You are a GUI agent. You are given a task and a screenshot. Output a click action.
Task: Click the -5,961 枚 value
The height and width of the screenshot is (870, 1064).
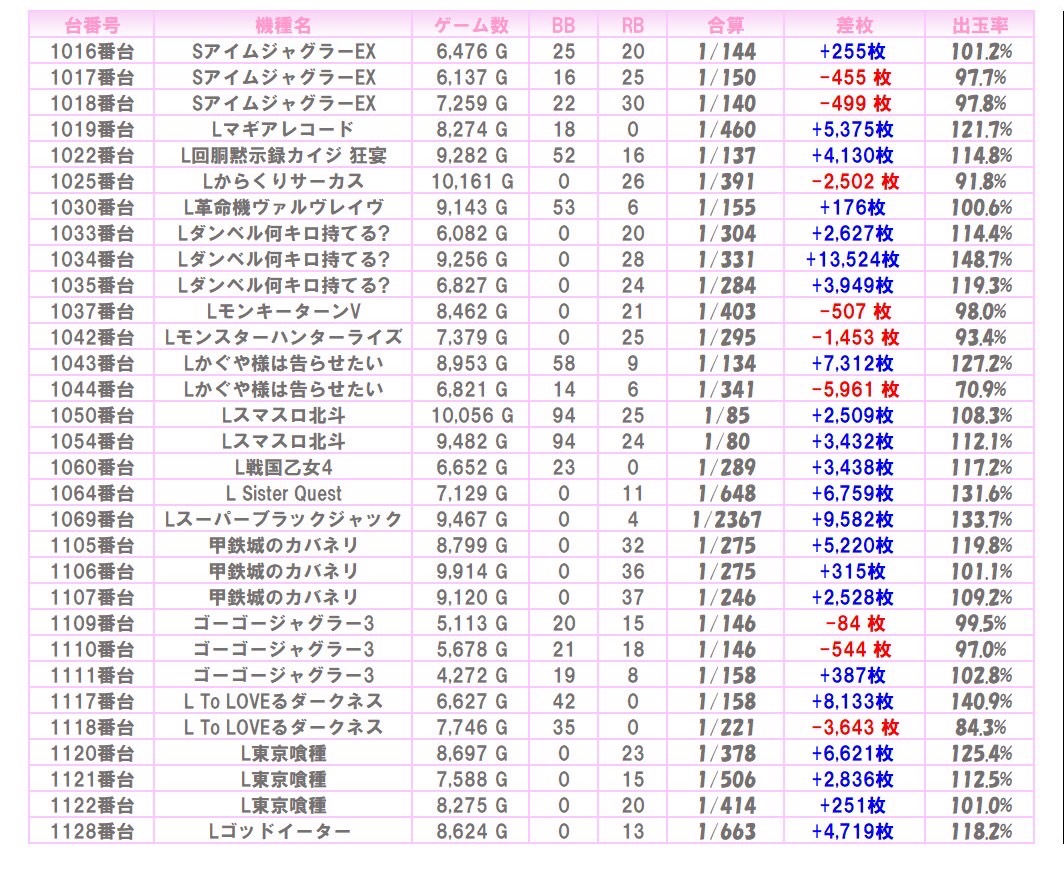tap(855, 390)
